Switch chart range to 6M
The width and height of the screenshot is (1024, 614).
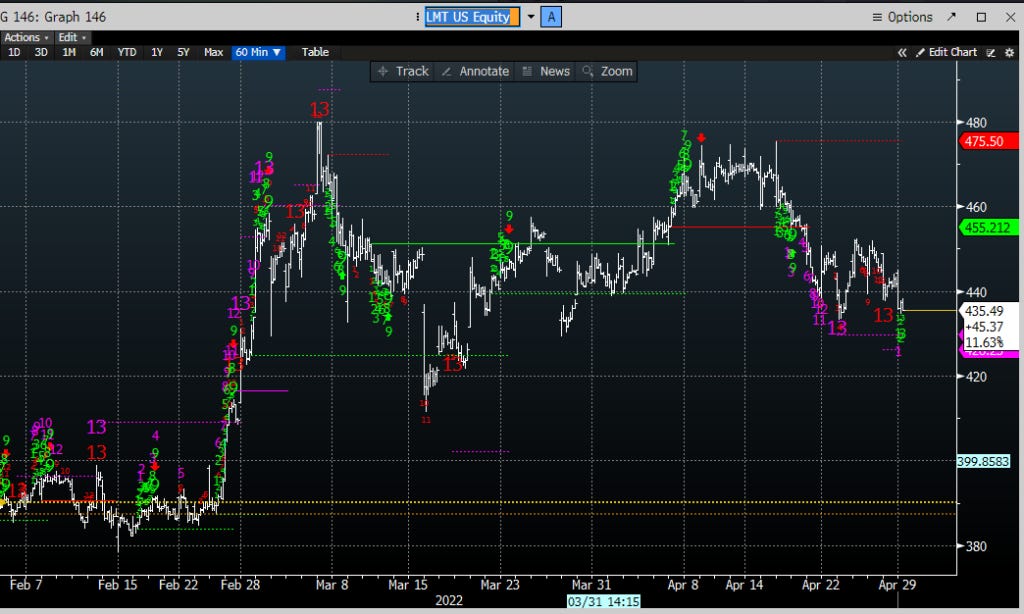coord(96,52)
